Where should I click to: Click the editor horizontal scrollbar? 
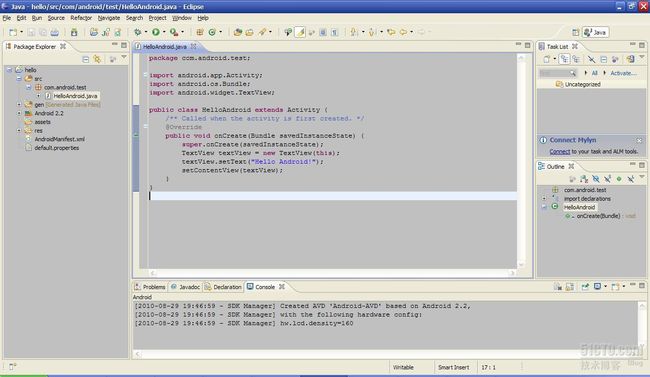tap(332, 273)
